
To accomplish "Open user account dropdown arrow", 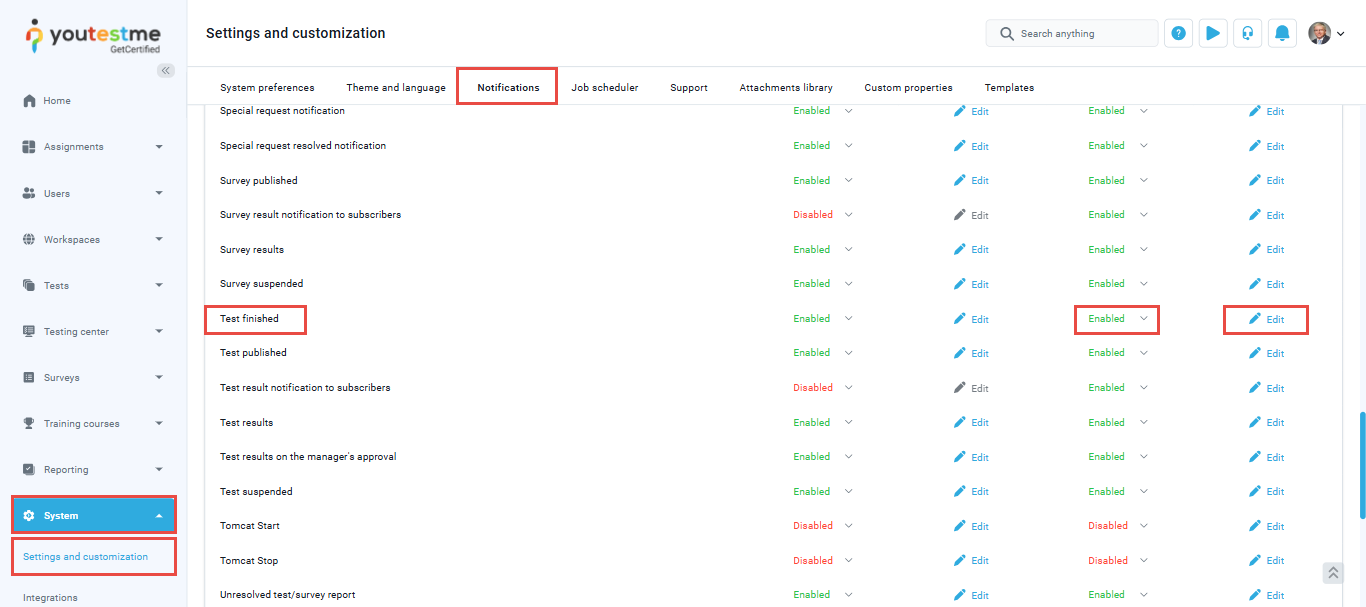I will coord(1341,34).
